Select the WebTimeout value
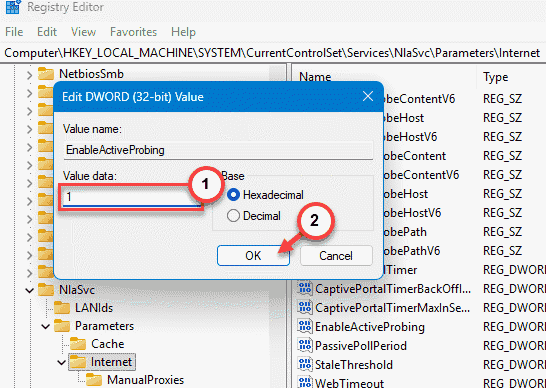This screenshot has height=388, width=546. 349,383
